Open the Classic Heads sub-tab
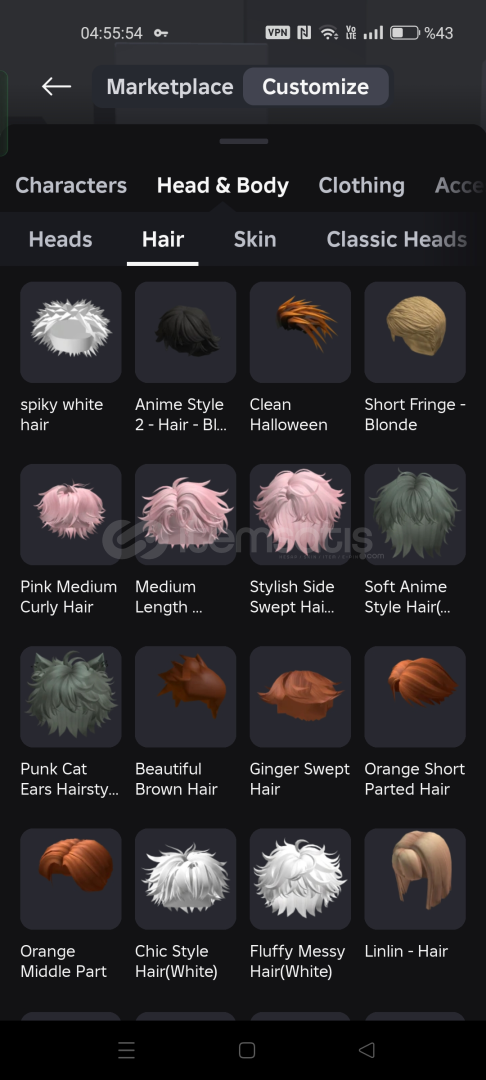486x1080 pixels. point(397,239)
